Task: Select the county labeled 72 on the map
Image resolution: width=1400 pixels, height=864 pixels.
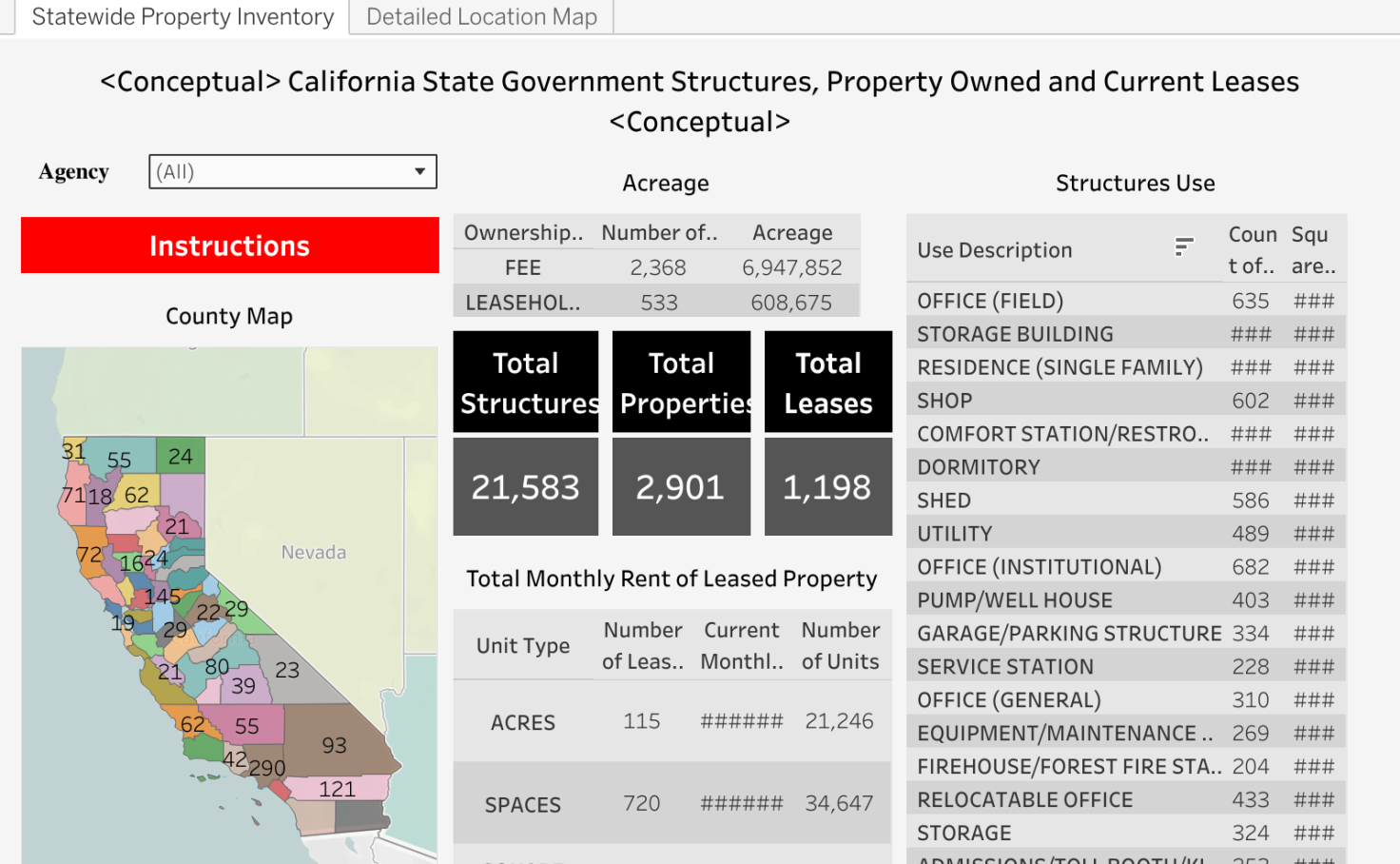Action: coord(89,555)
